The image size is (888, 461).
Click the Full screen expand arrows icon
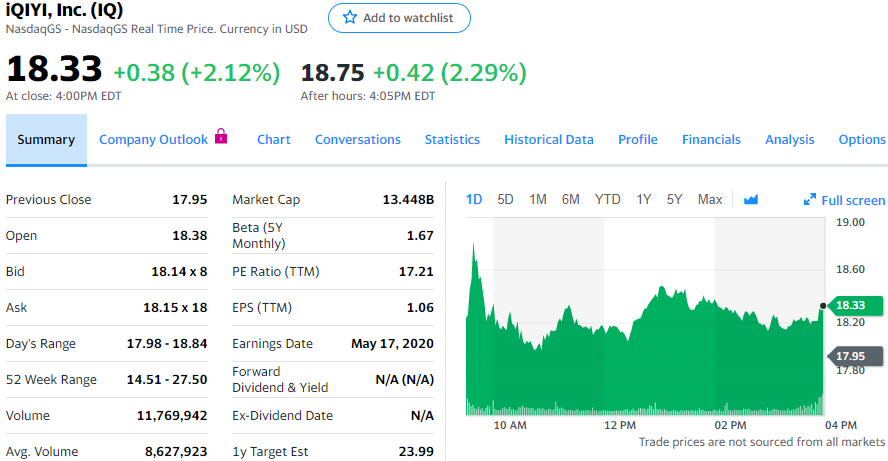[810, 200]
